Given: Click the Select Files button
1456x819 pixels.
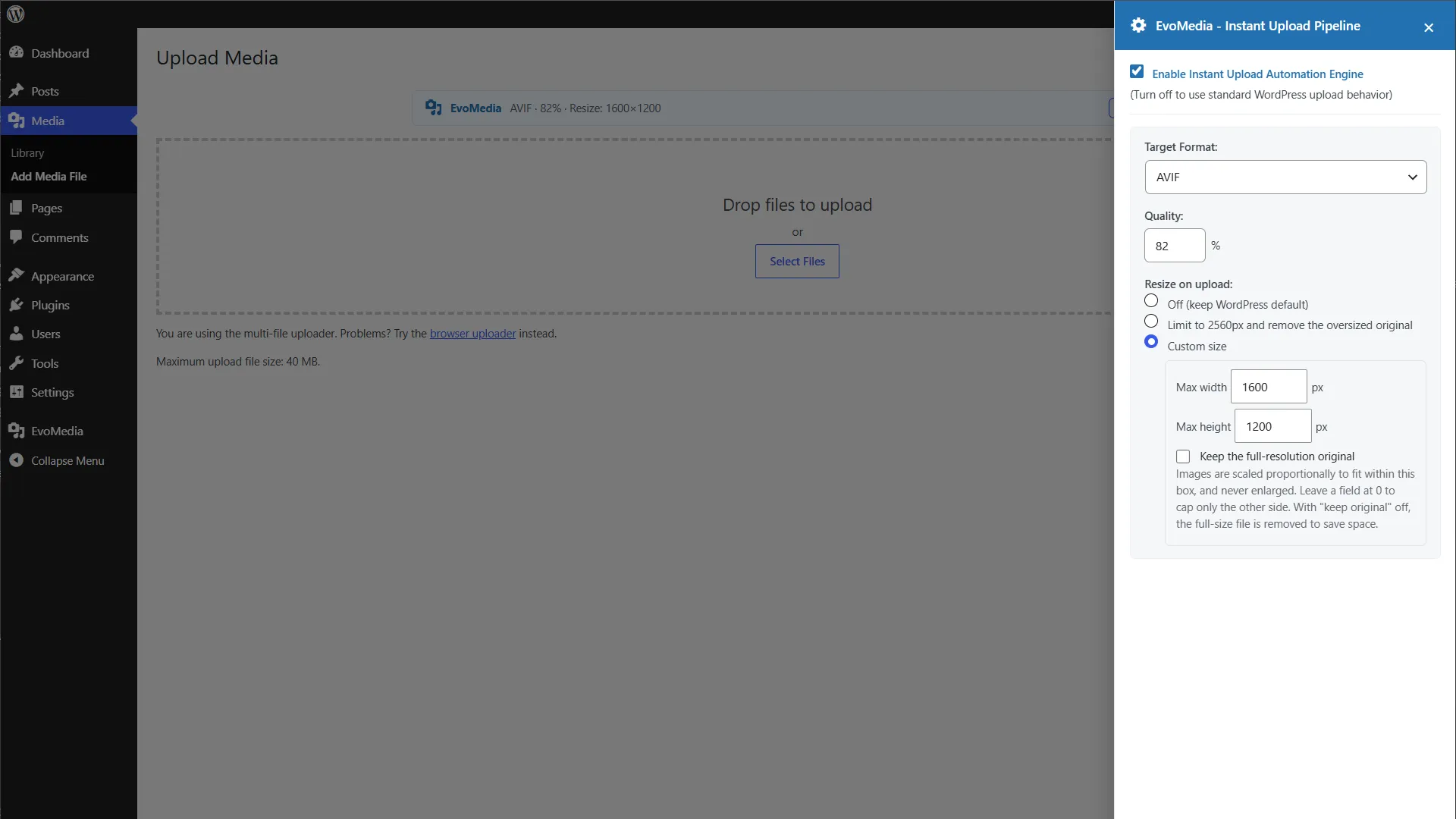Looking at the screenshot, I should (797, 261).
